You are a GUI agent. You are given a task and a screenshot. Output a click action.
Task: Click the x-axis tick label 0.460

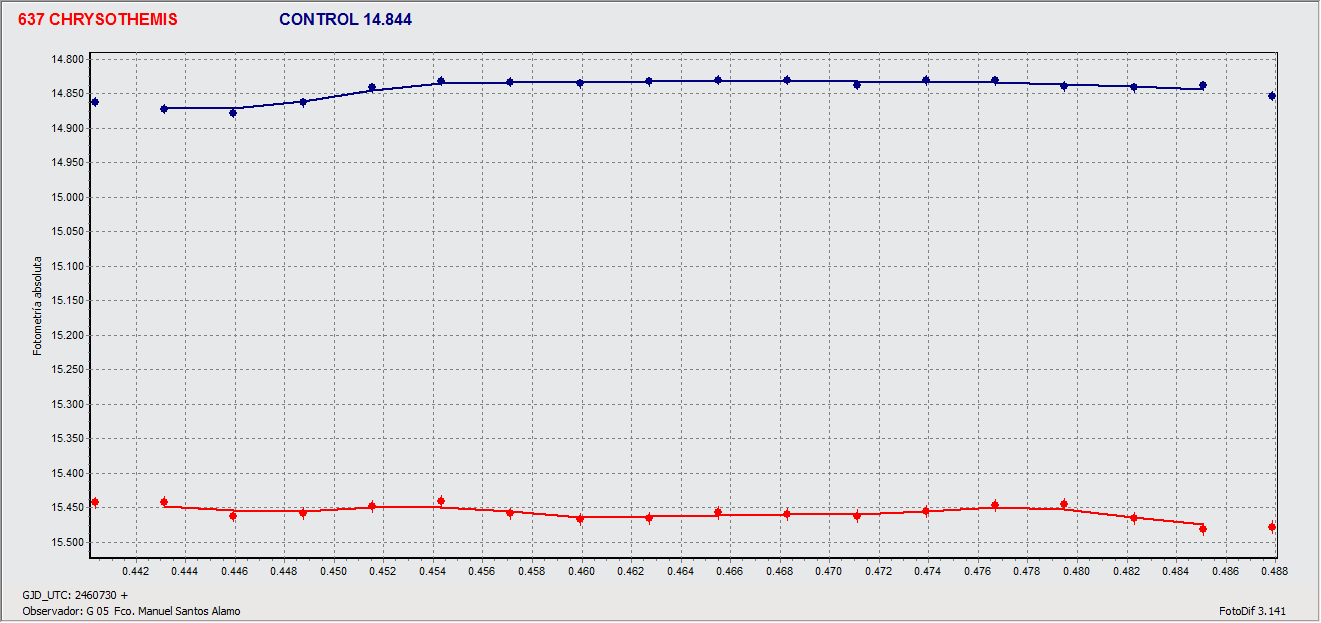(581, 572)
